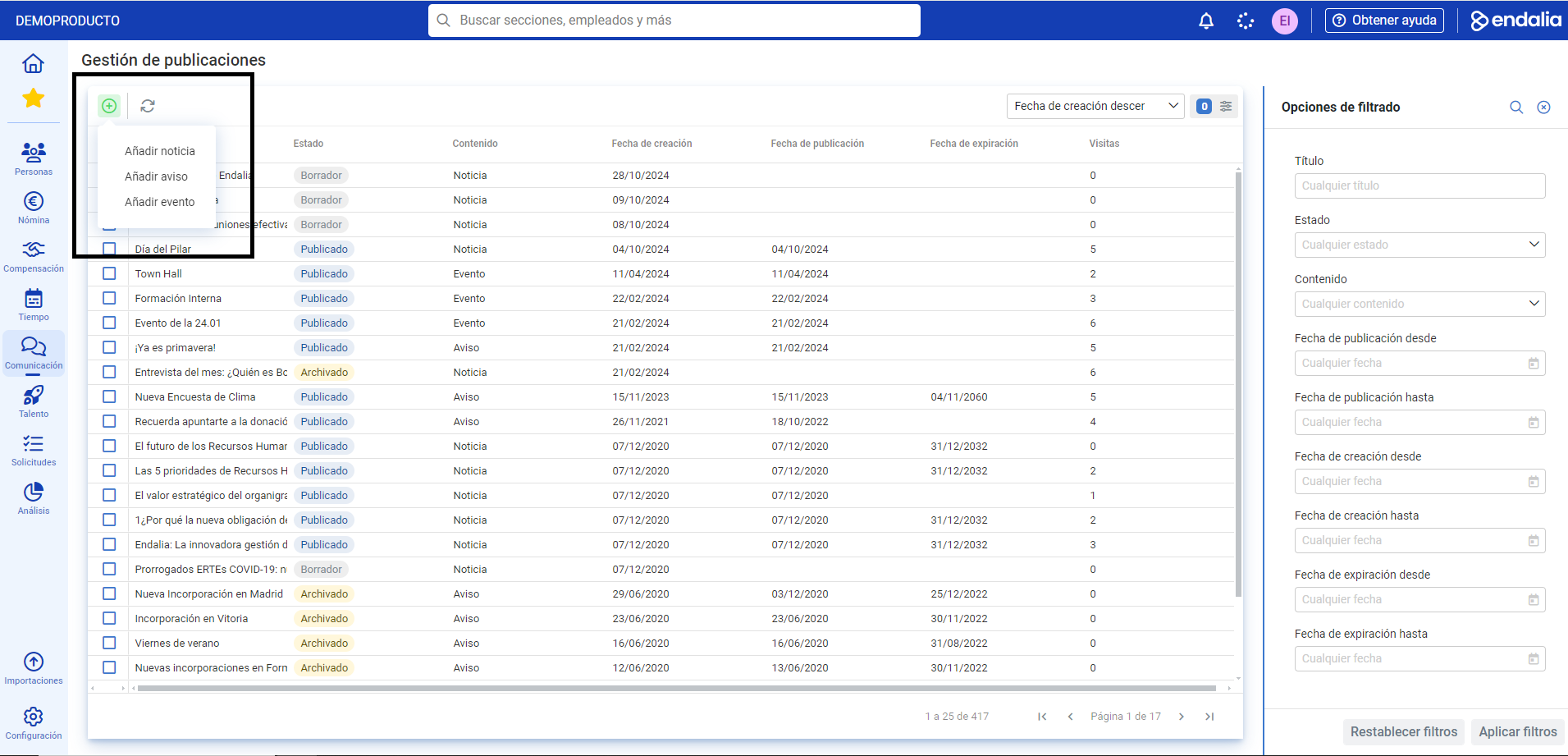Viewport: 1568px width, 756px height.
Task: Open the Tiempo calendar section
Action: (x=34, y=305)
